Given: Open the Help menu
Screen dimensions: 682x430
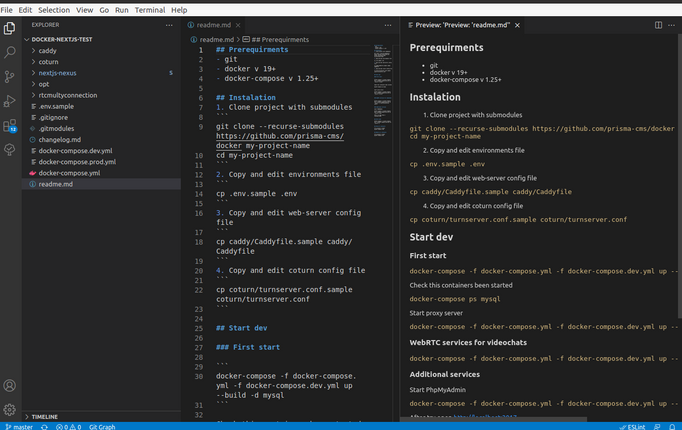Looking at the screenshot, I should click(x=179, y=10).
